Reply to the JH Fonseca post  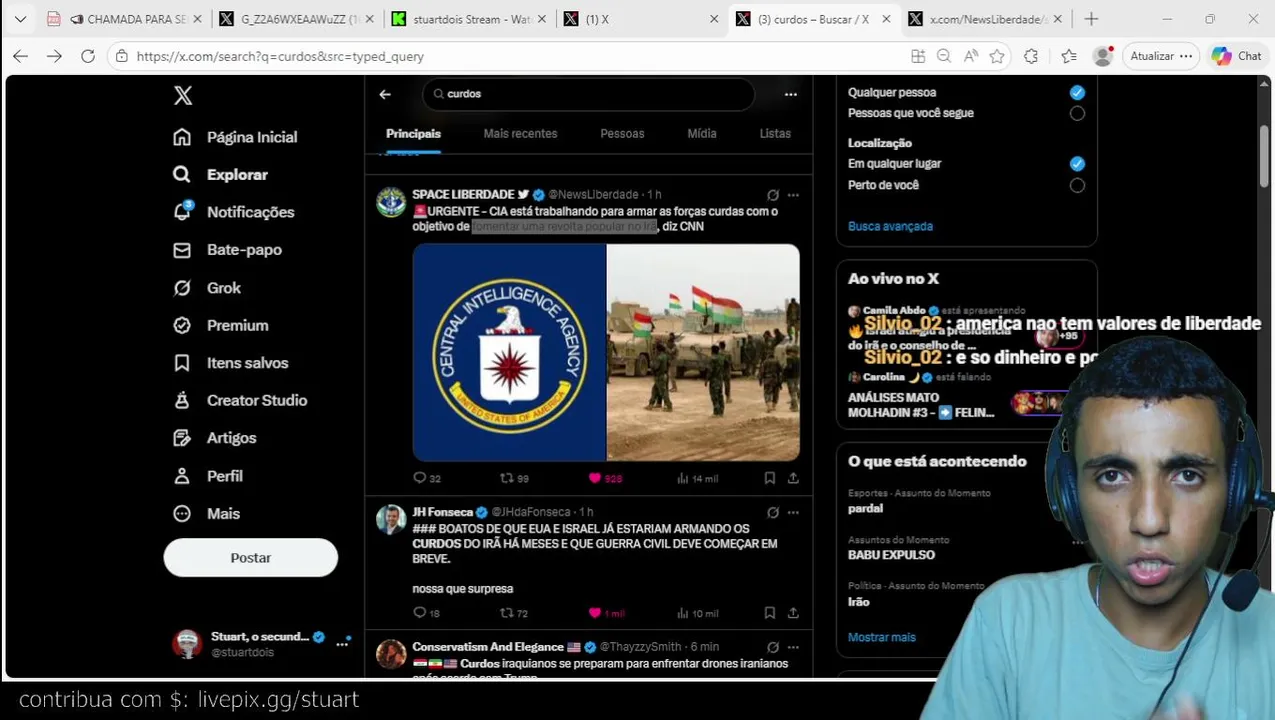(x=427, y=613)
